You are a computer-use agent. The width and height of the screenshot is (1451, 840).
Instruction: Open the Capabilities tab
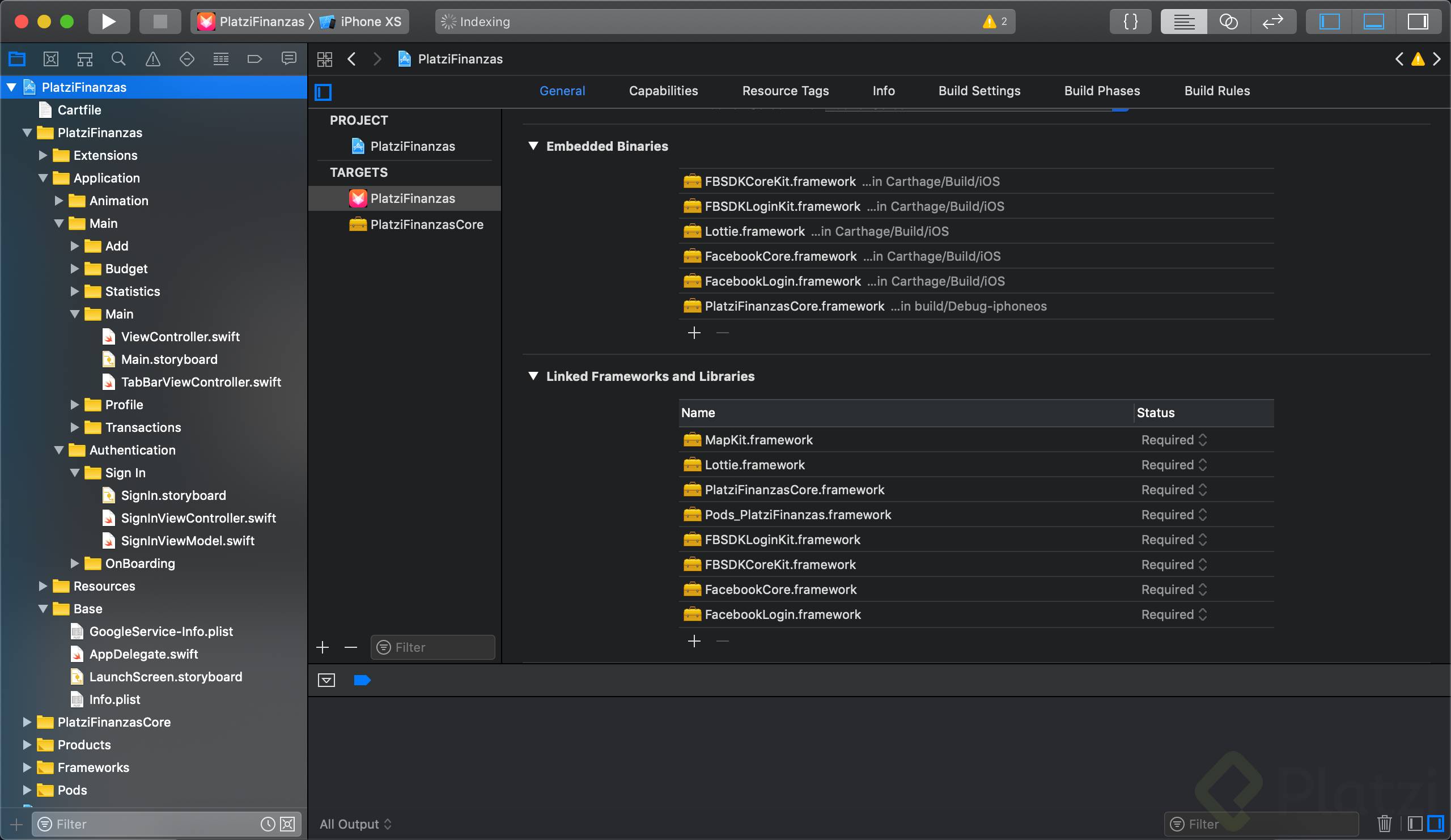coord(663,91)
